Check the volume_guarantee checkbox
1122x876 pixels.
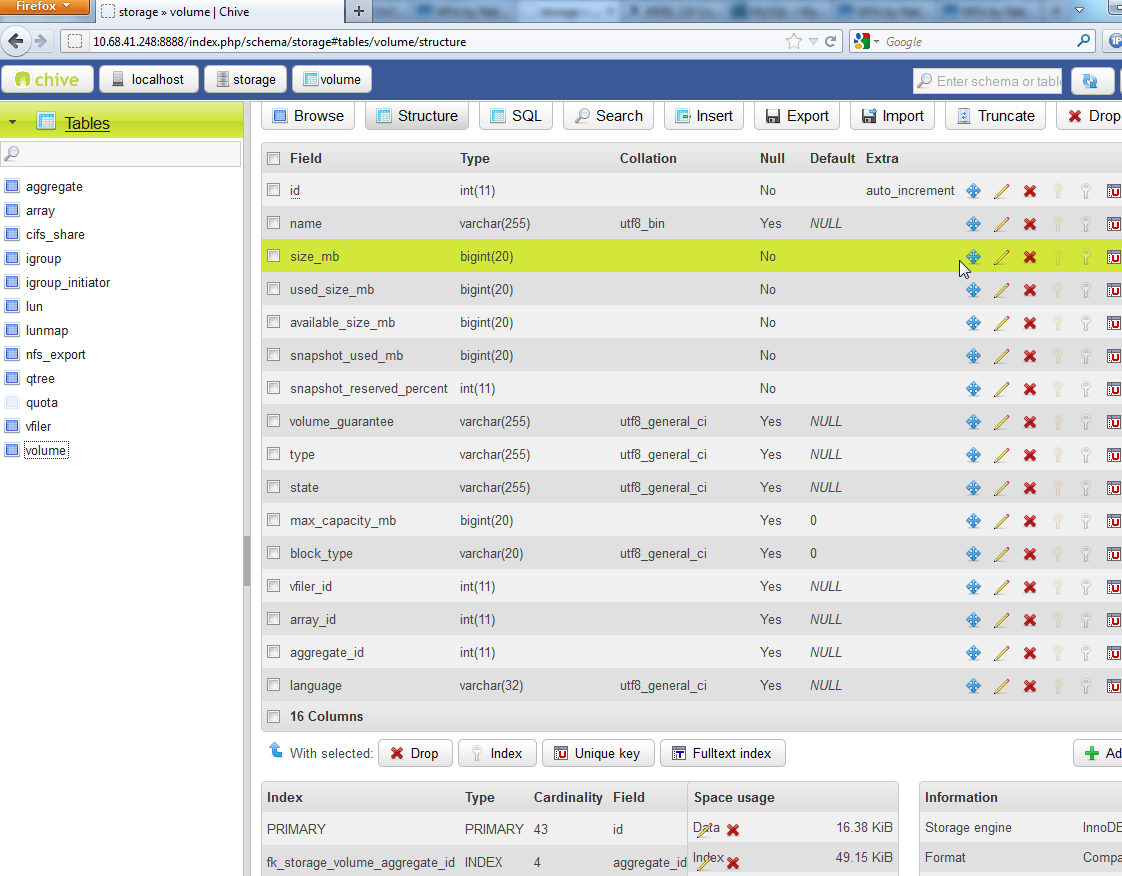coord(273,421)
